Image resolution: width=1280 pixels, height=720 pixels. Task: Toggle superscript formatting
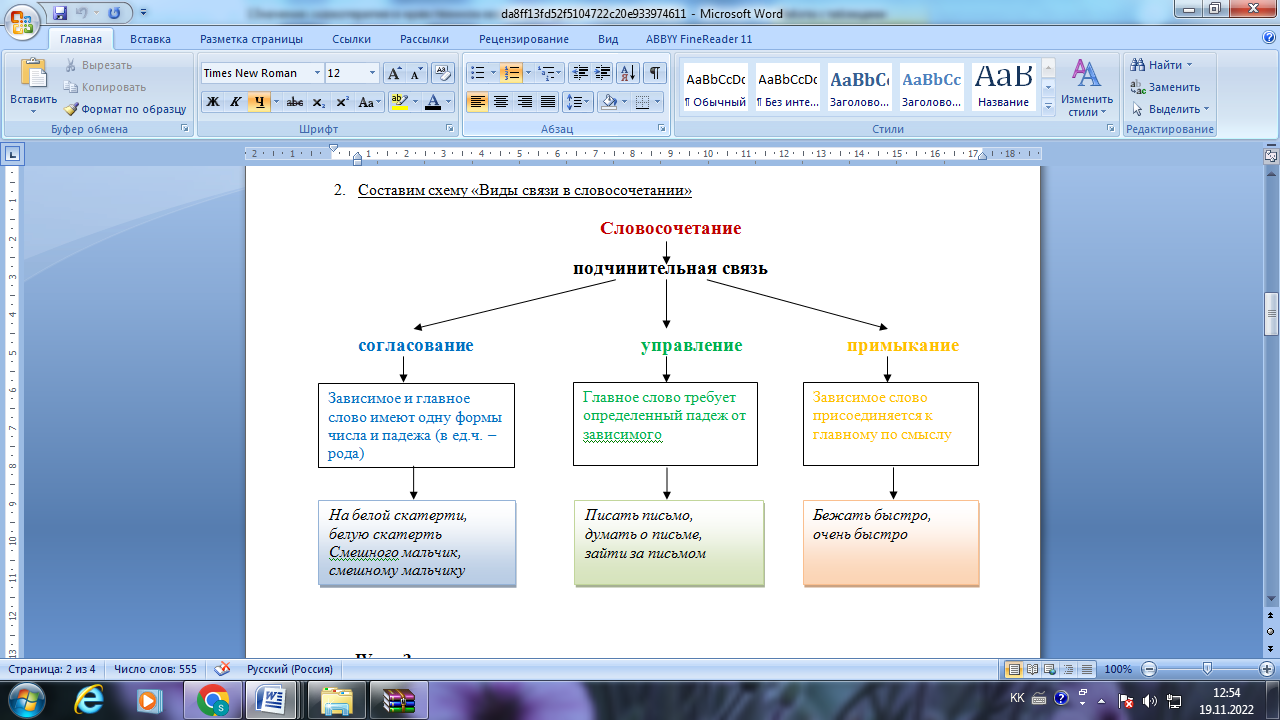tap(342, 102)
